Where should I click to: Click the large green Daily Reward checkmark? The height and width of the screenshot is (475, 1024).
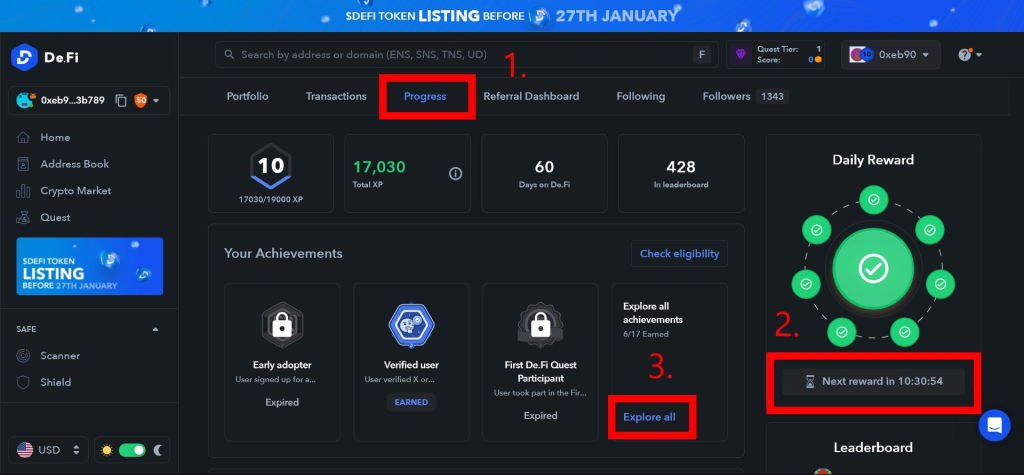click(873, 269)
